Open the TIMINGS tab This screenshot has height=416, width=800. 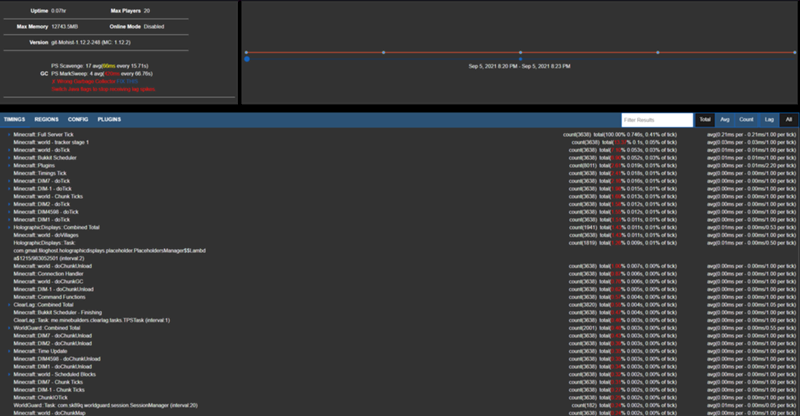coord(14,119)
